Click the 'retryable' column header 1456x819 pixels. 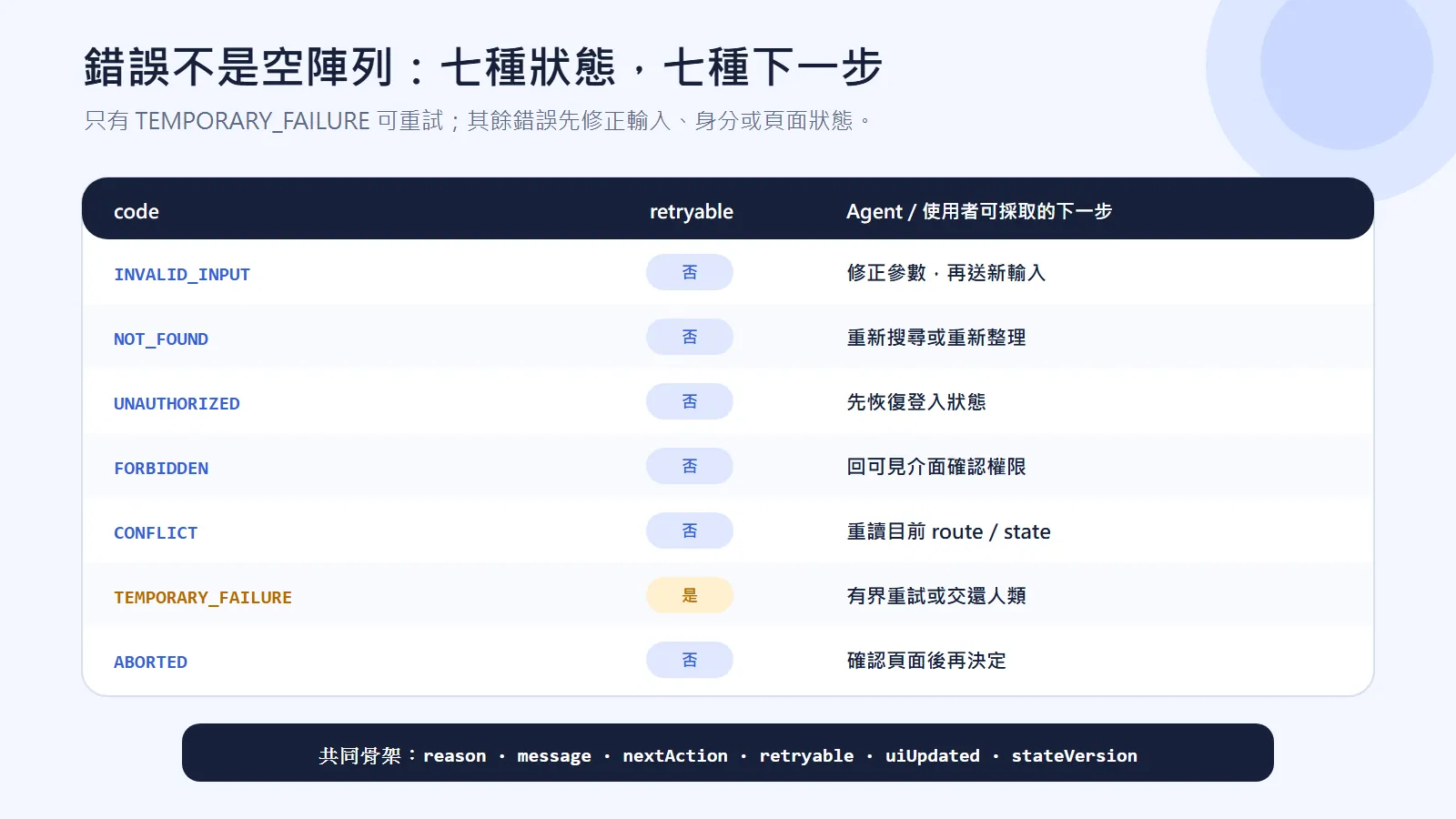(692, 211)
